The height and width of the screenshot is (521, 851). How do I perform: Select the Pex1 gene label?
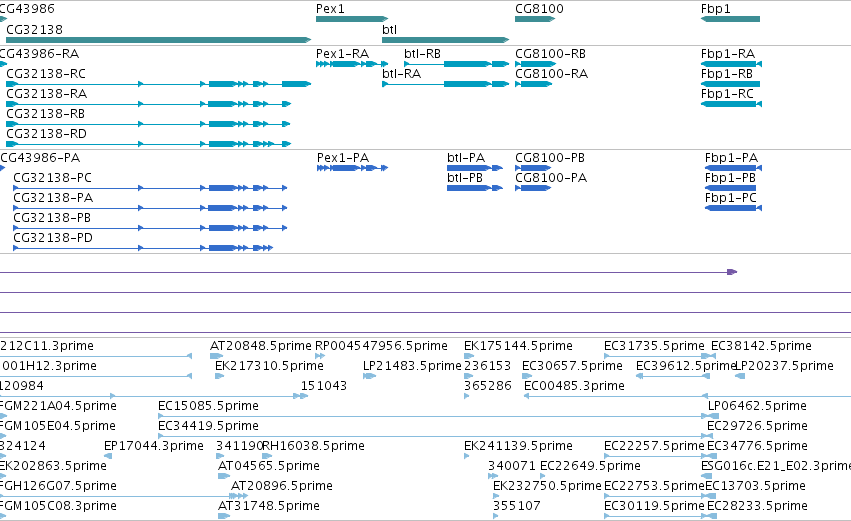pos(330,9)
